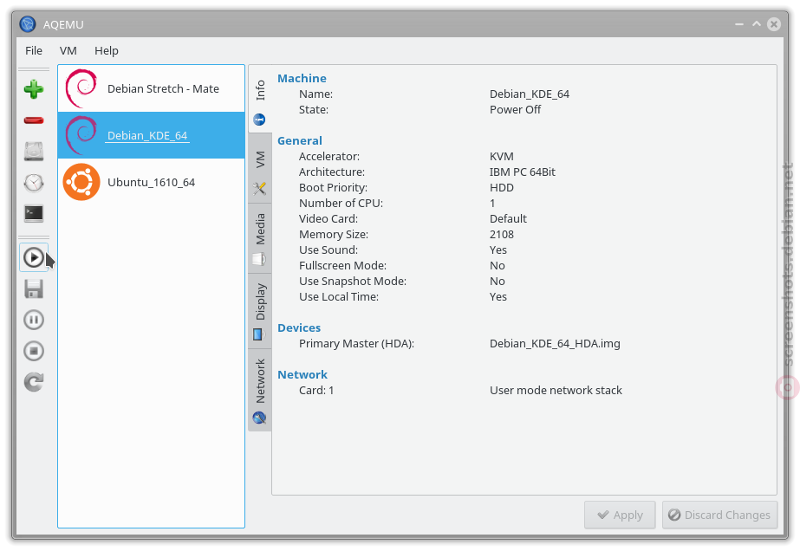
Task: Start the VM with play button
Action: tap(34, 258)
